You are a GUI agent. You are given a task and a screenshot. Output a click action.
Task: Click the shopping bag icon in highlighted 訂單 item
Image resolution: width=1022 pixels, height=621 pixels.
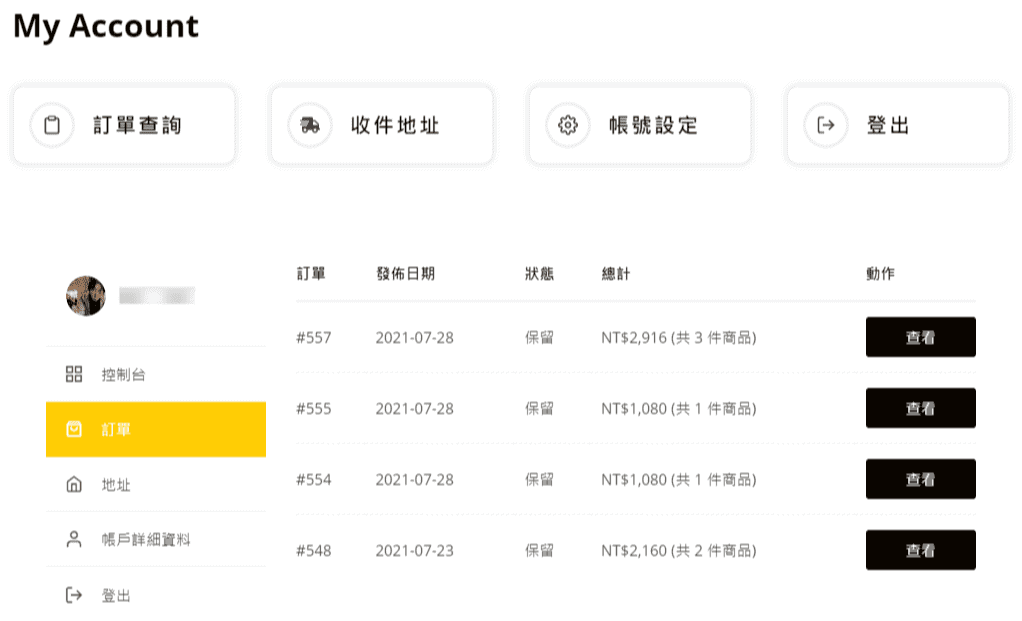click(74, 429)
